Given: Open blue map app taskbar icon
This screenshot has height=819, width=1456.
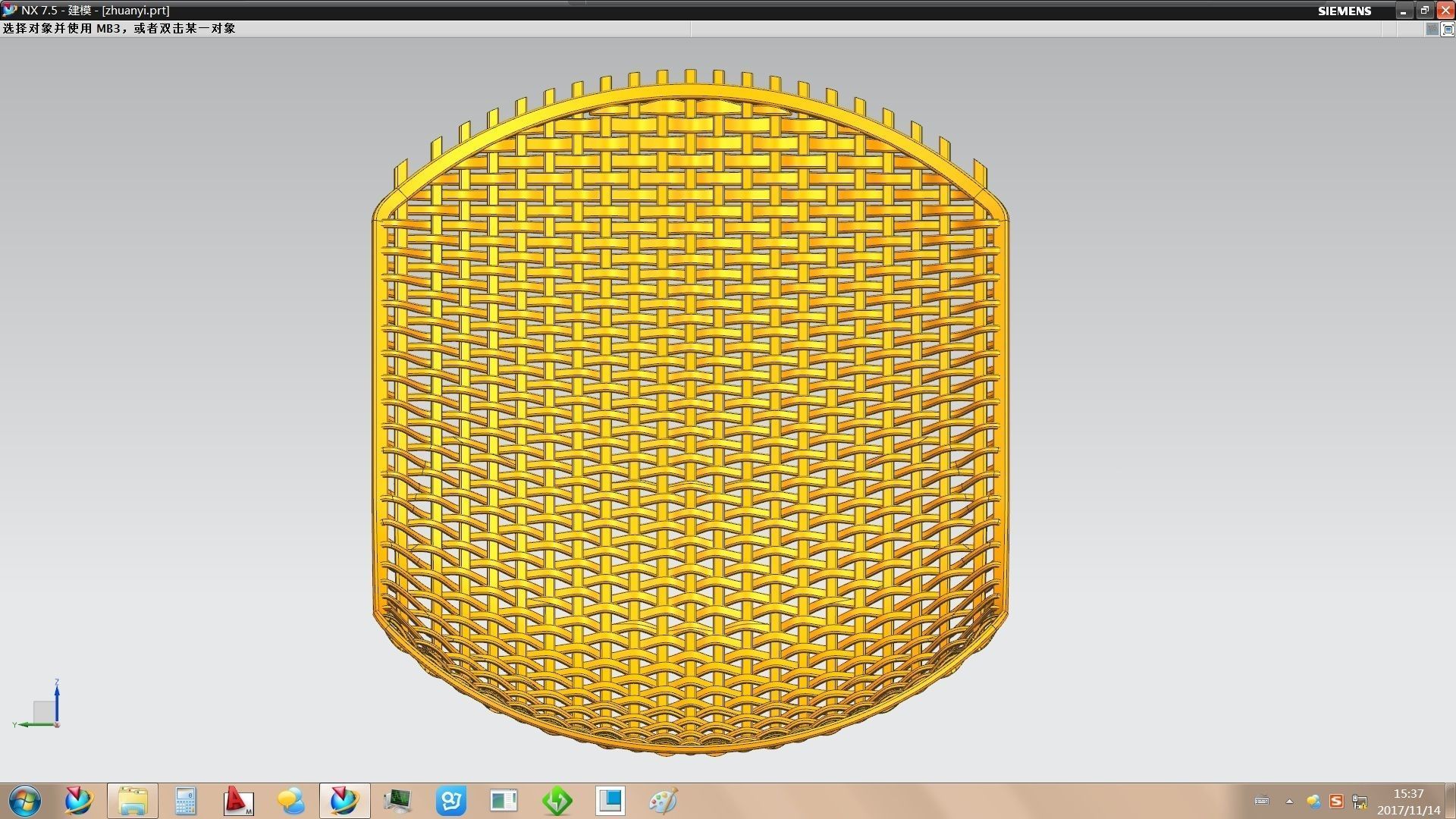Looking at the screenshot, I should [x=451, y=801].
